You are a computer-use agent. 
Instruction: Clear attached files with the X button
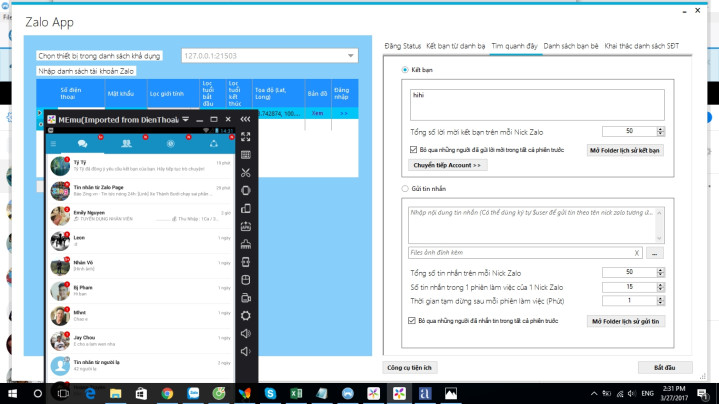(x=636, y=253)
